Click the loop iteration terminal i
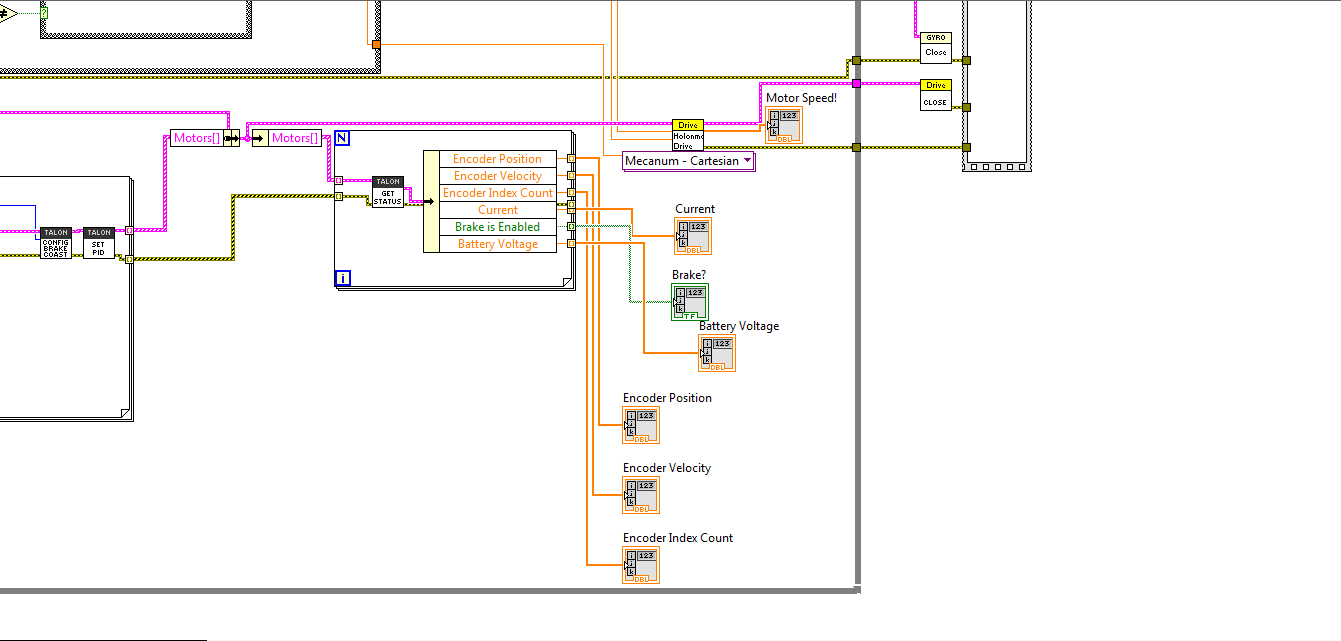This screenshot has height=641, width=1341. (343, 277)
